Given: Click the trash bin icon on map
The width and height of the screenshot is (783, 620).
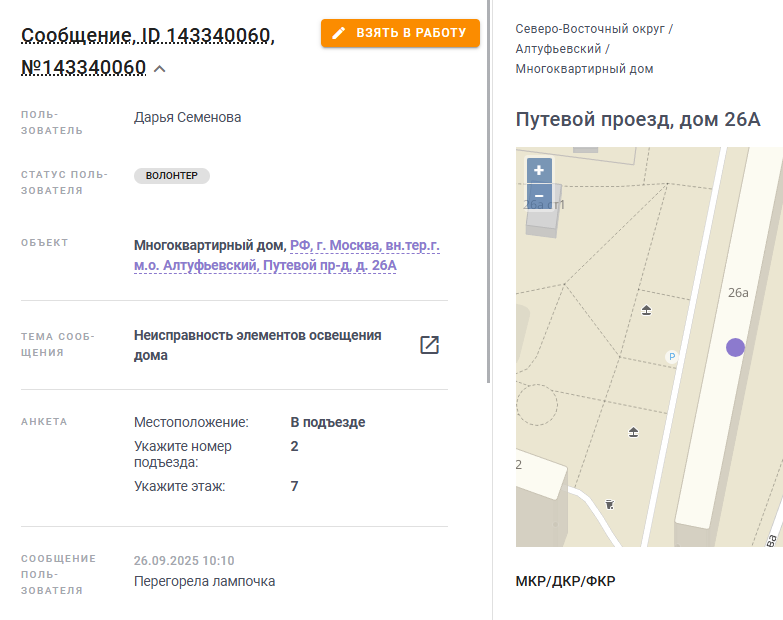Looking at the screenshot, I should (x=609, y=504).
